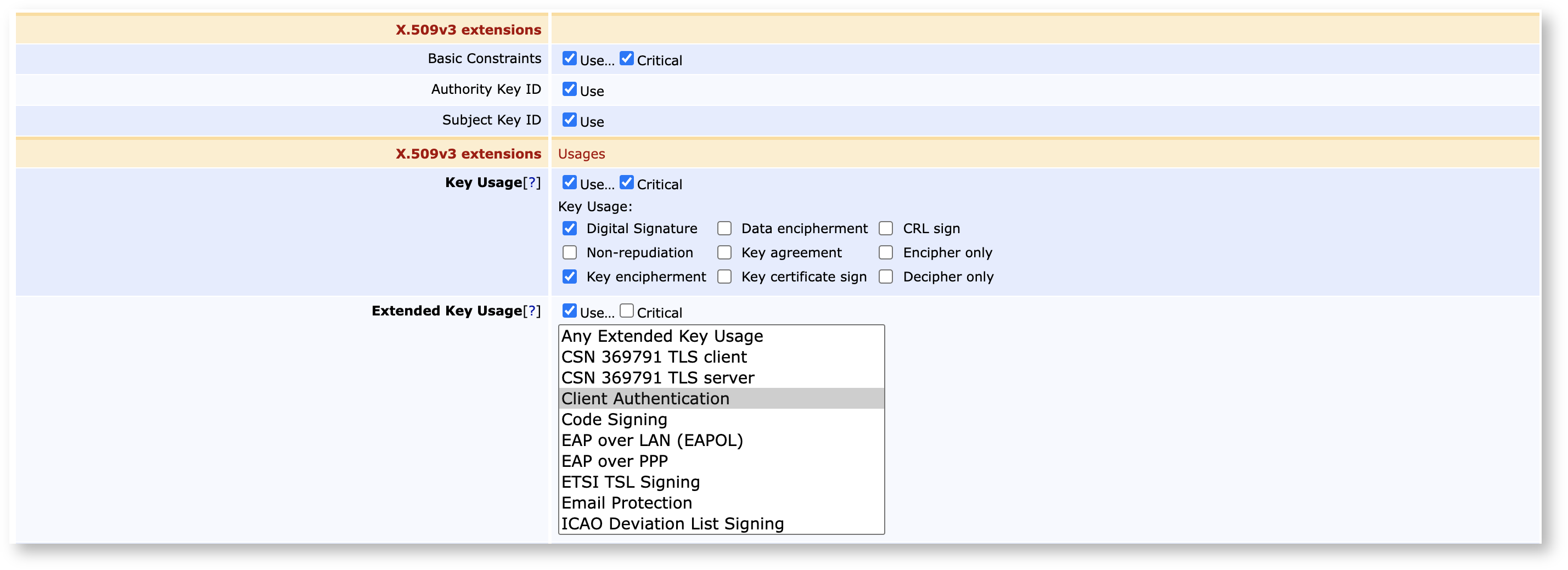1568x570 pixels.
Task: Open the Extended Key Usage help link
Action: tap(531, 311)
